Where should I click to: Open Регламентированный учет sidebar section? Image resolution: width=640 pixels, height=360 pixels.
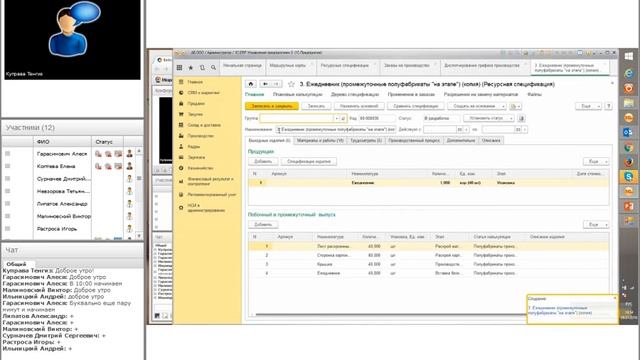[x=212, y=195]
